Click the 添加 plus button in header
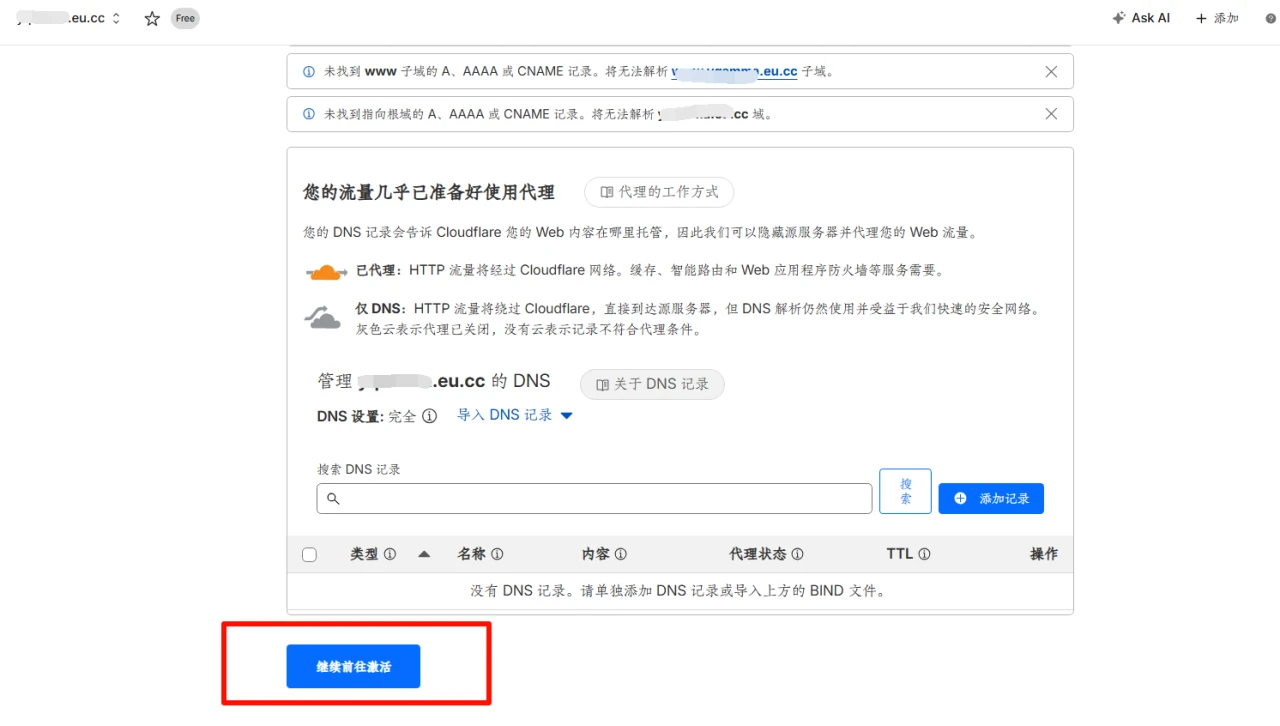Screen dimensions: 1280x726 tap(1217, 18)
